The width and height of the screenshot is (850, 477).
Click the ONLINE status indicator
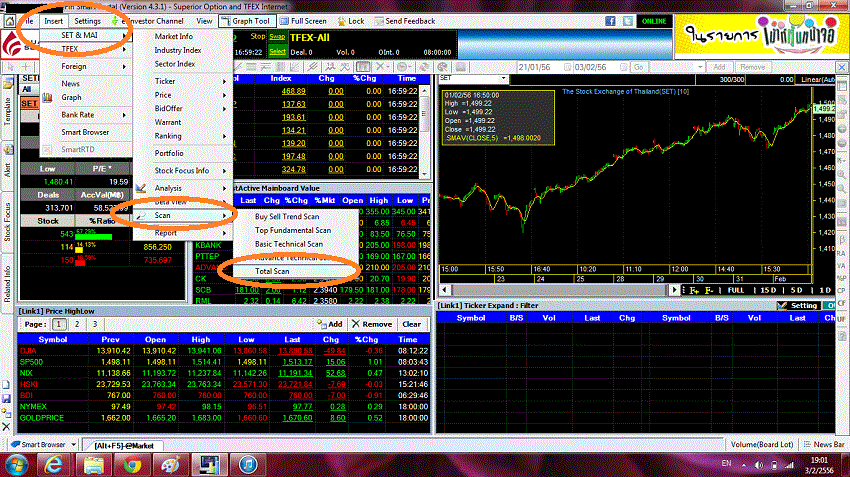654,21
